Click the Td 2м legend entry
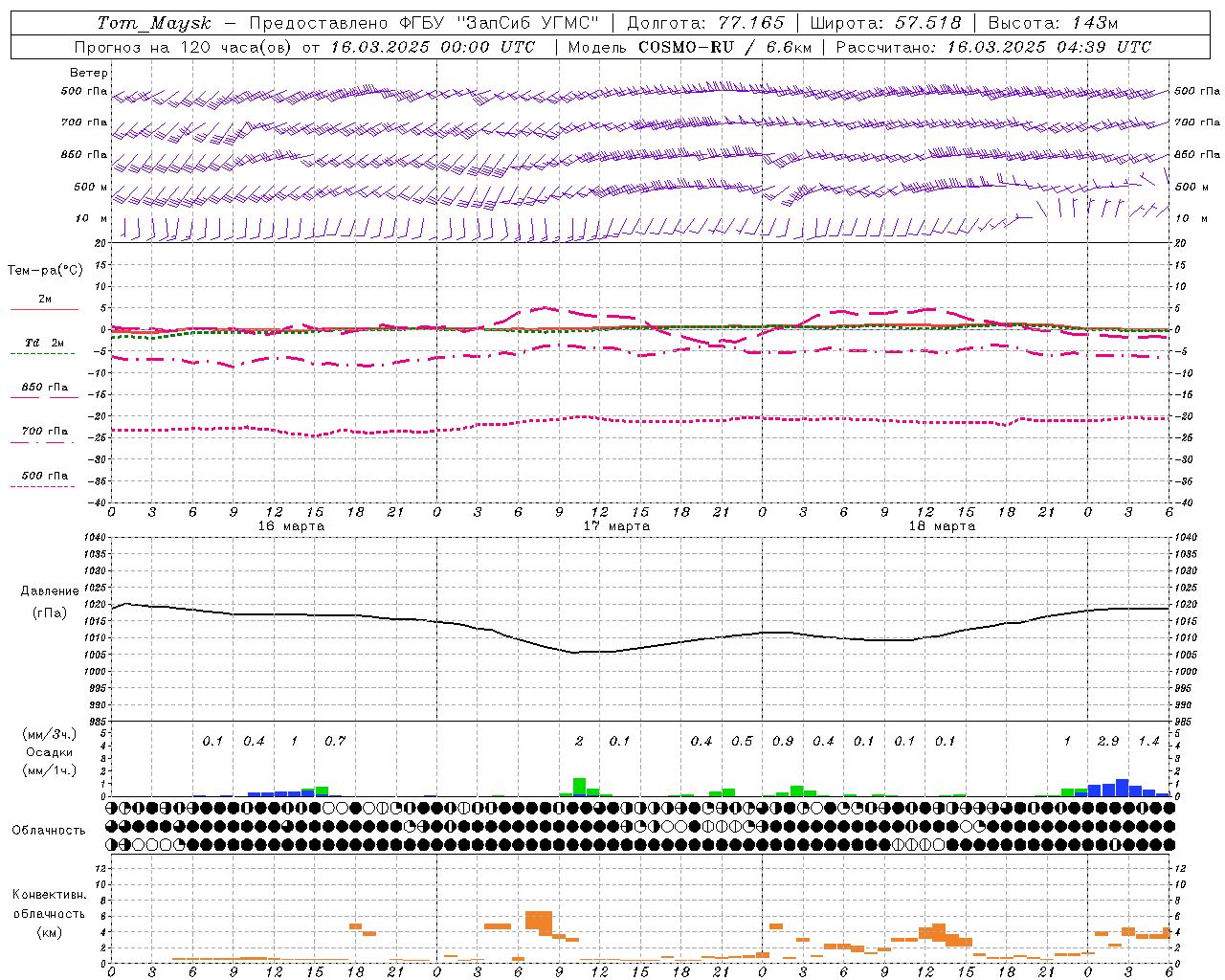This screenshot has height=980, width=1225. (44, 343)
